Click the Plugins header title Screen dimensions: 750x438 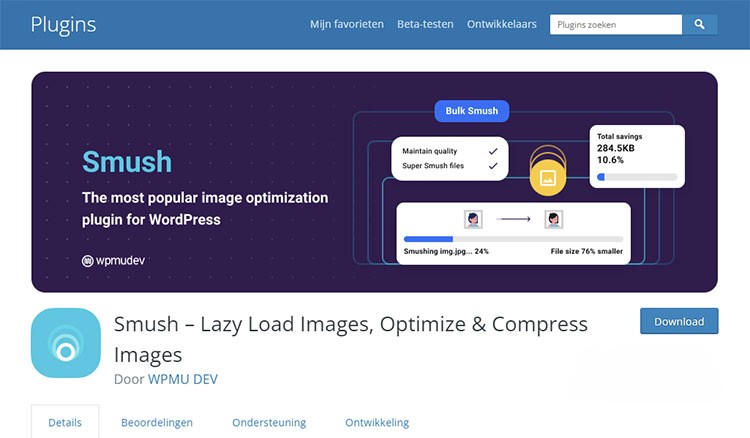(x=63, y=25)
